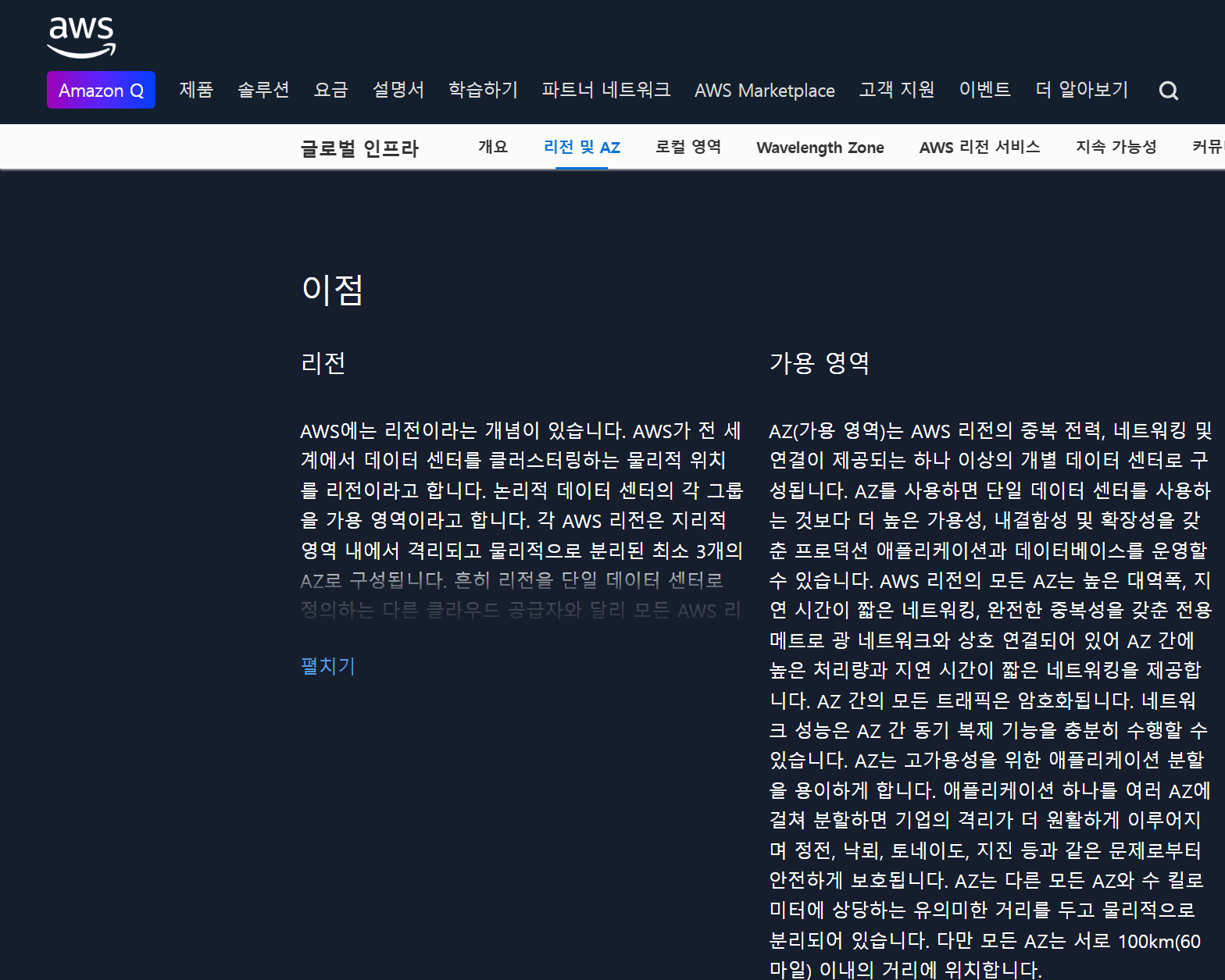The width and height of the screenshot is (1225, 980).
Task: Switch to the 지속 가능성 tab
Action: (1116, 147)
